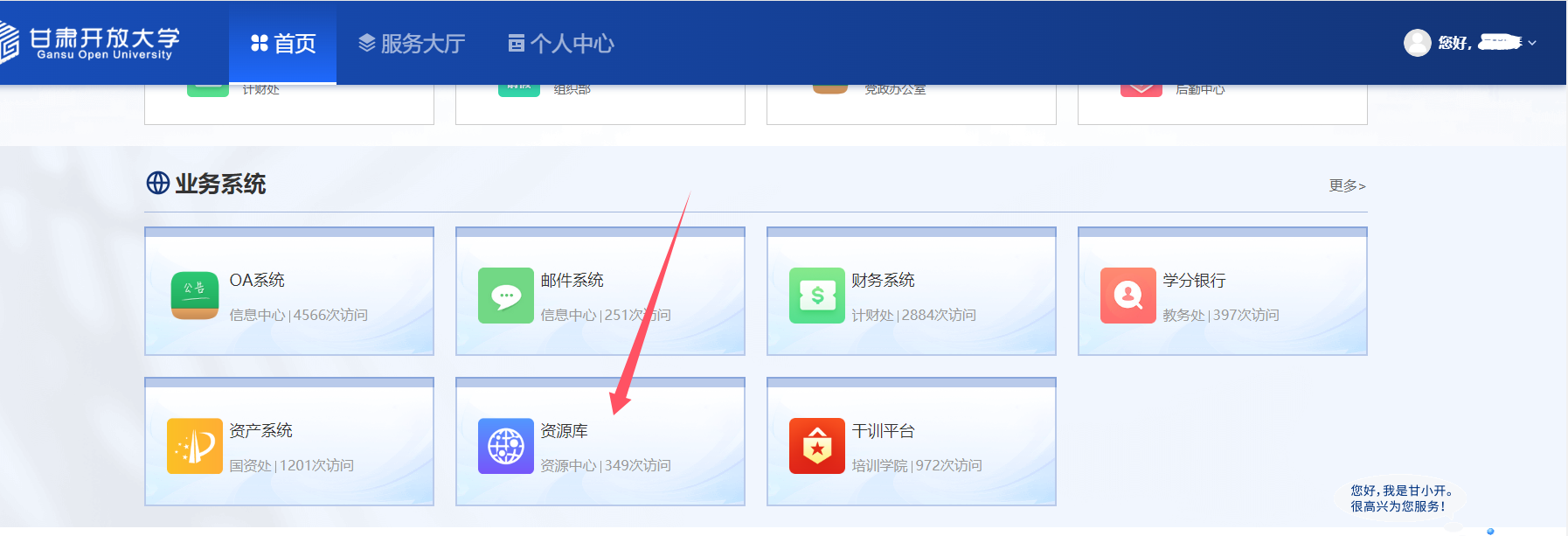The height and width of the screenshot is (536, 1568).
Task: Click the 后勤中心 department card
Action: click(1222, 104)
